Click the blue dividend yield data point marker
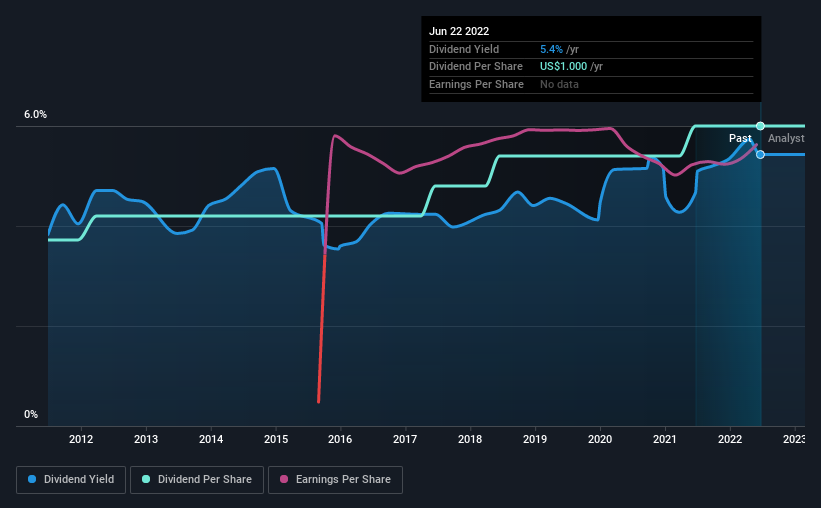This screenshot has height=508, width=821. 760,154
